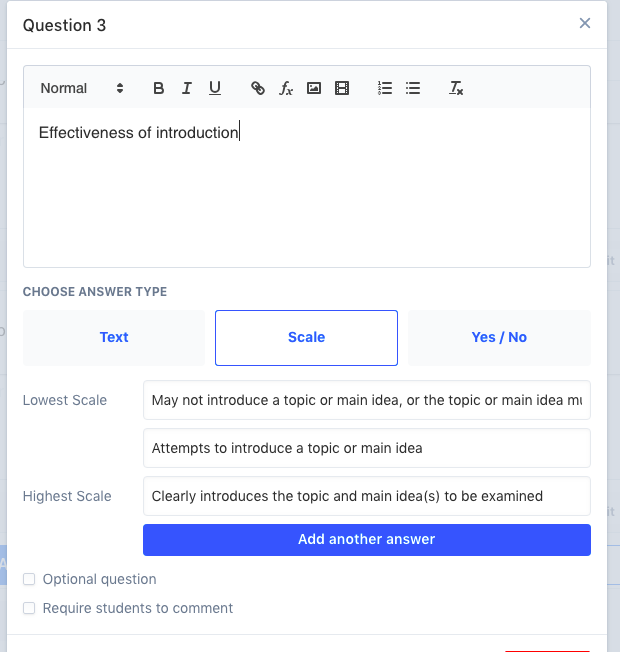Create a bulleted list
Image resolution: width=620 pixels, height=652 pixels.
click(x=413, y=88)
